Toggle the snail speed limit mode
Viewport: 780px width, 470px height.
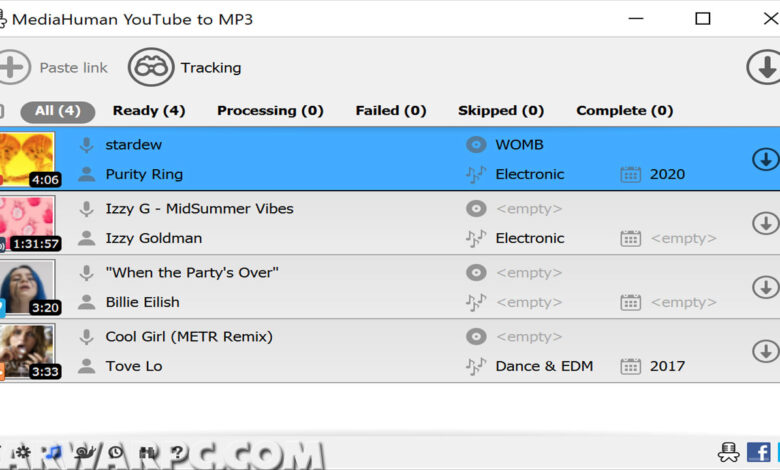tap(85, 452)
